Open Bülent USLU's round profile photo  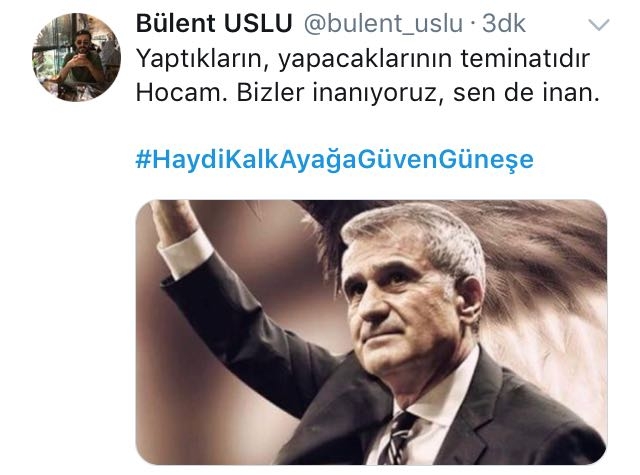(x=76, y=57)
